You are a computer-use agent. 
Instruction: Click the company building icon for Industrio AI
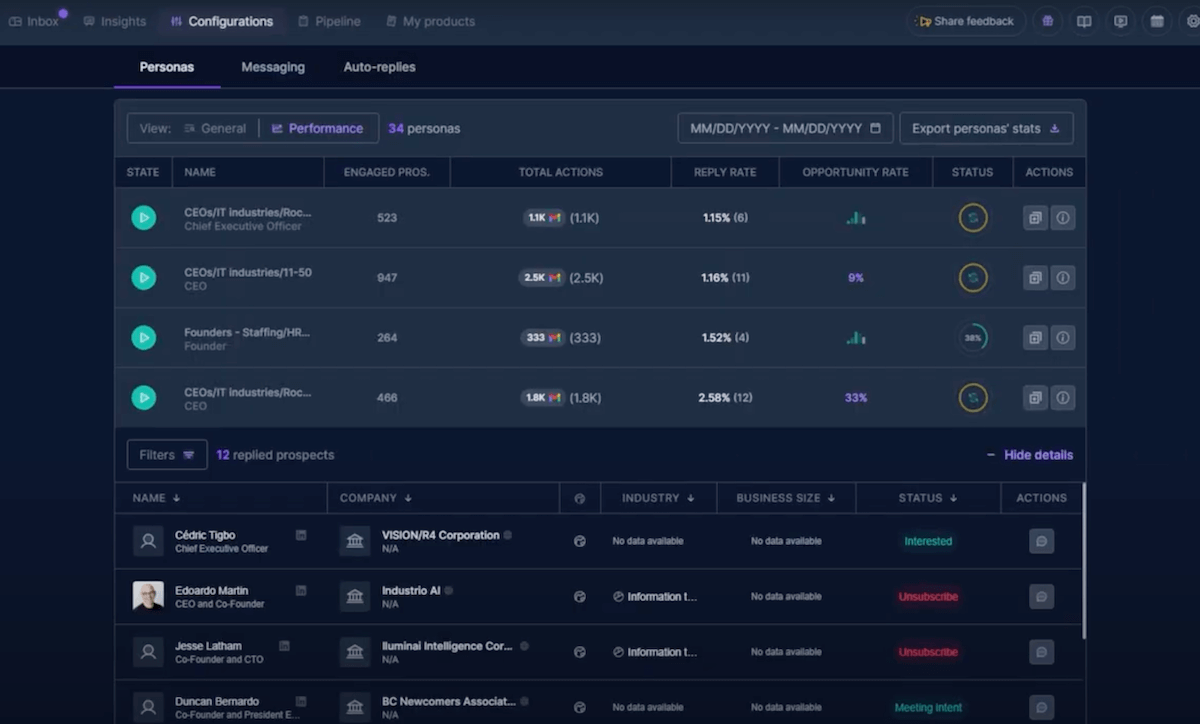(355, 596)
